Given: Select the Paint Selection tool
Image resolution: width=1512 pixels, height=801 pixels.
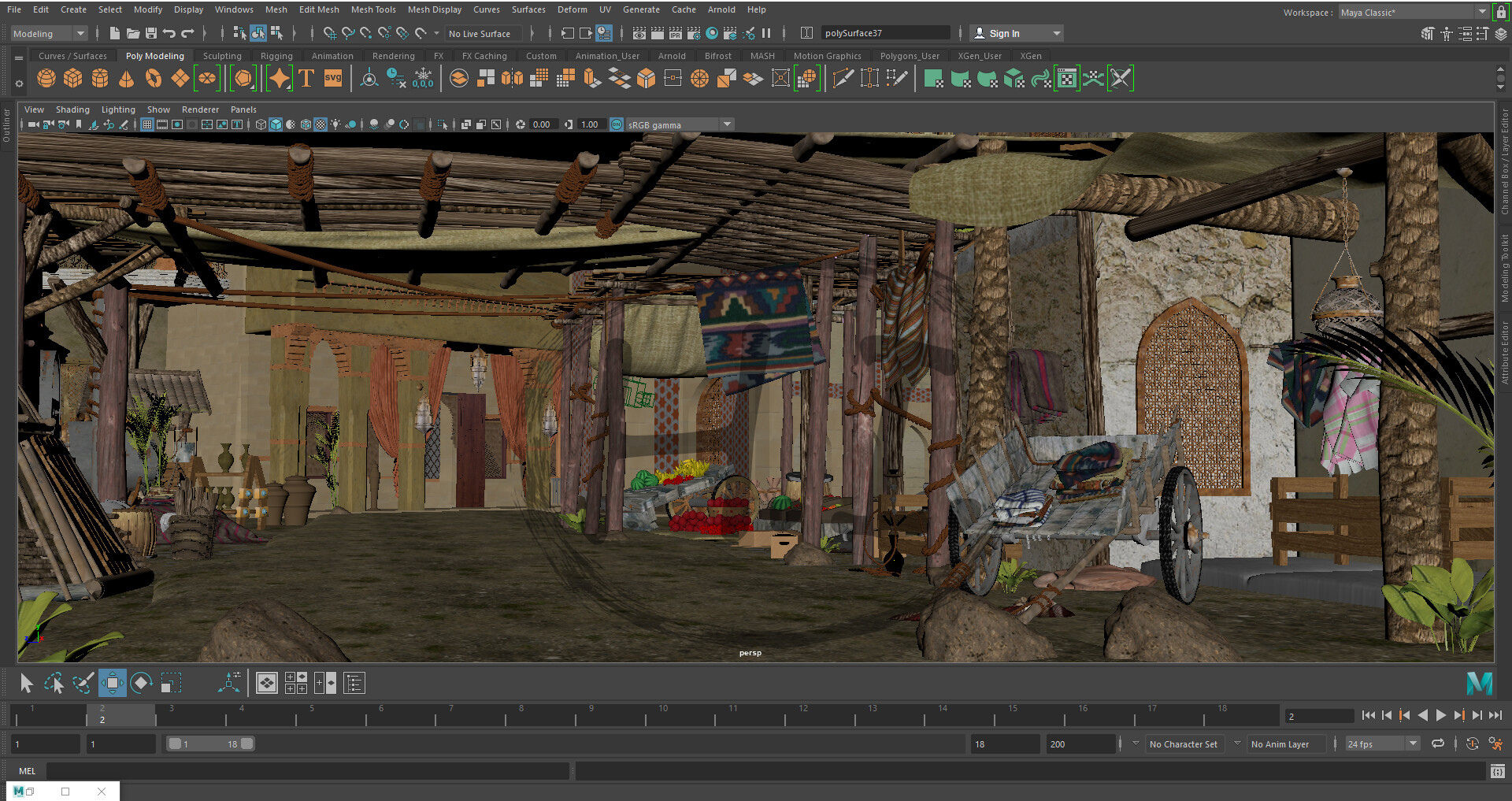Looking at the screenshot, I should 83,683.
